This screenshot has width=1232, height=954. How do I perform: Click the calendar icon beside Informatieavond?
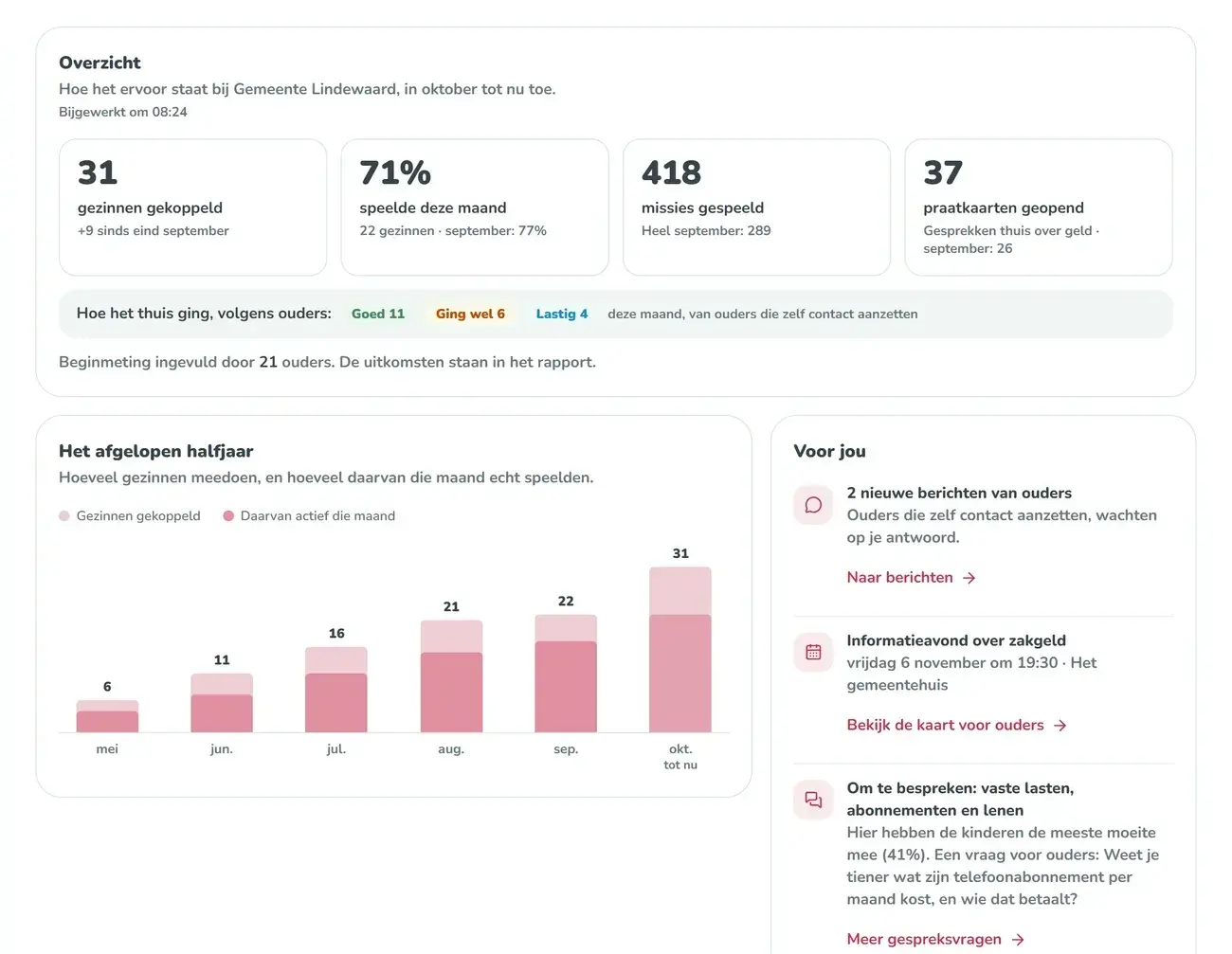tap(813, 653)
